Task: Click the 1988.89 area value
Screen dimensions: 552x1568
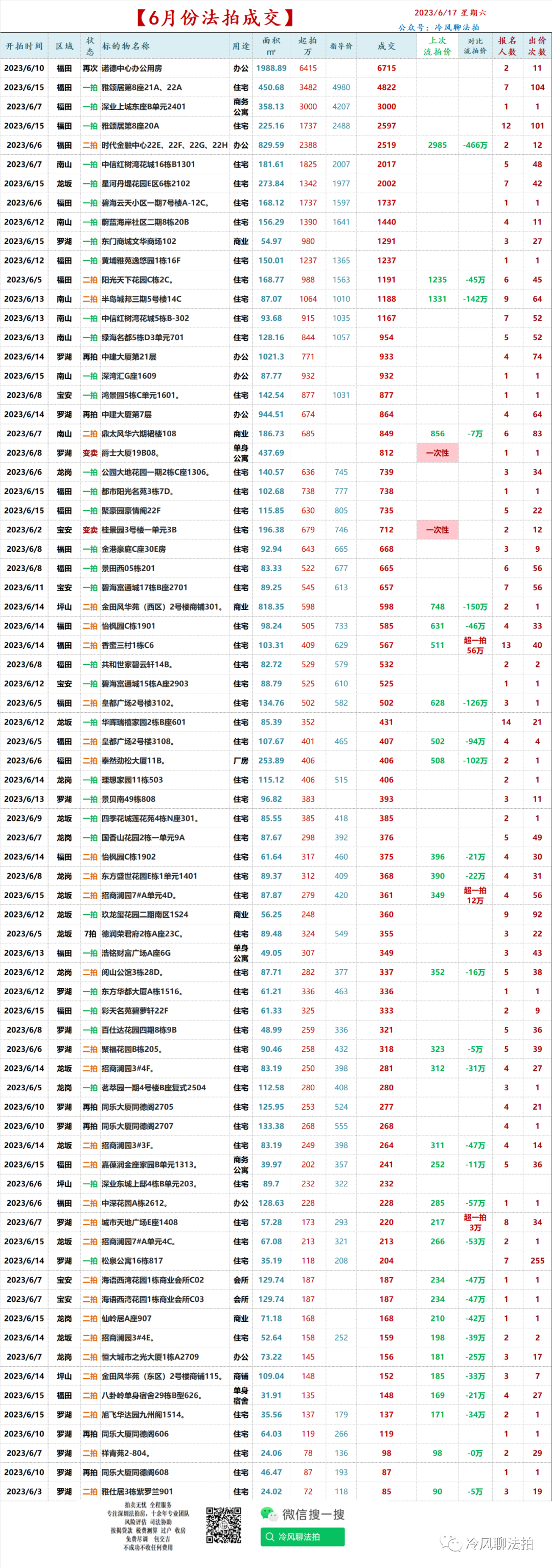Action: click(x=271, y=68)
